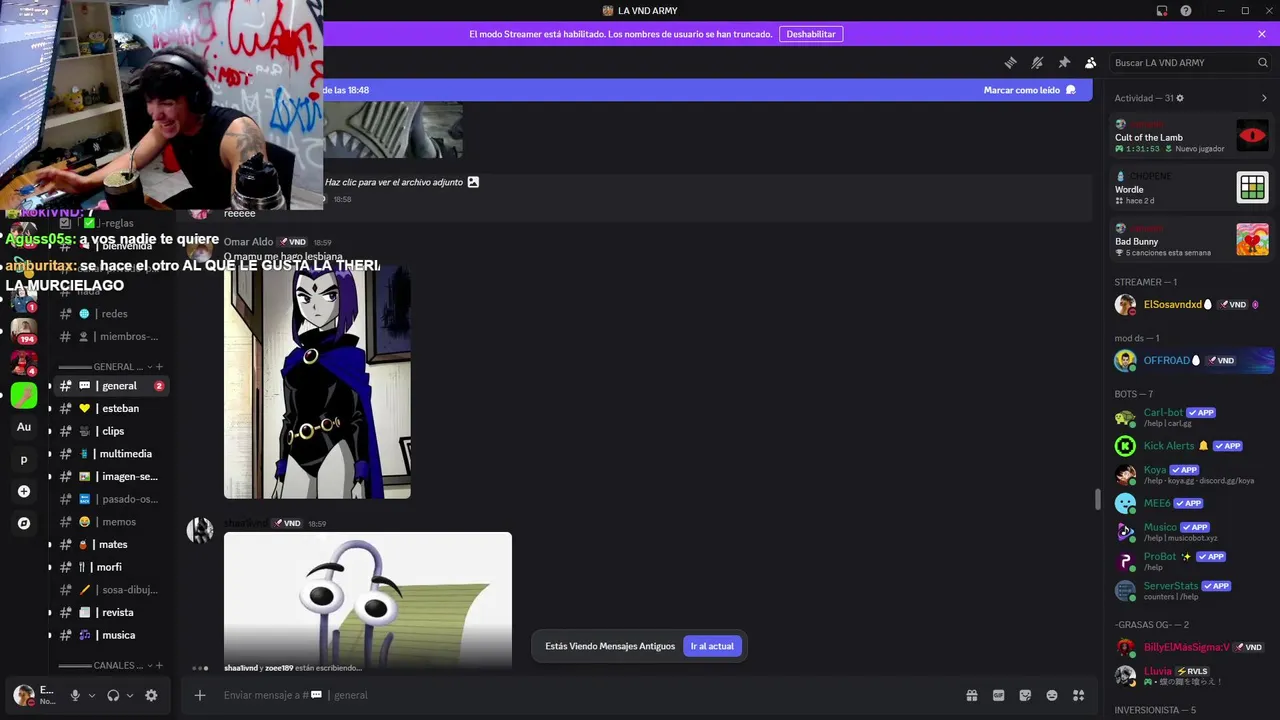Open the Threads icon in channel header
The image size is (1280, 720).
(1010, 63)
